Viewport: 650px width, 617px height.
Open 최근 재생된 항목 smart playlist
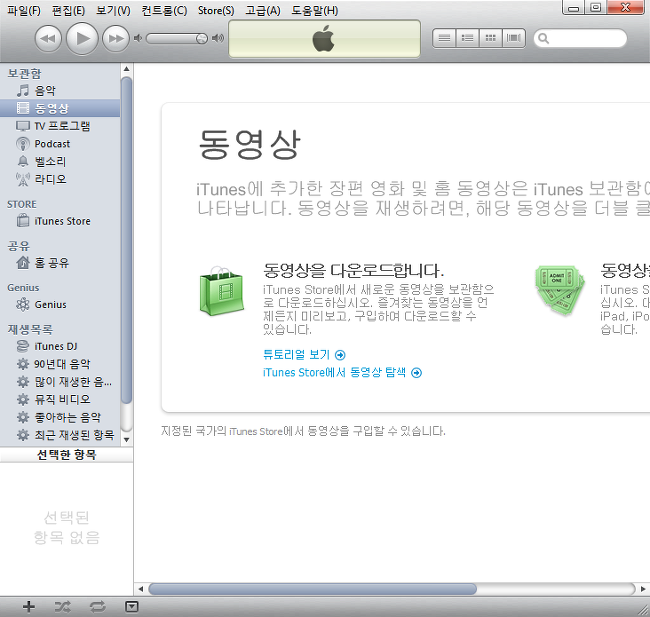pos(60,435)
